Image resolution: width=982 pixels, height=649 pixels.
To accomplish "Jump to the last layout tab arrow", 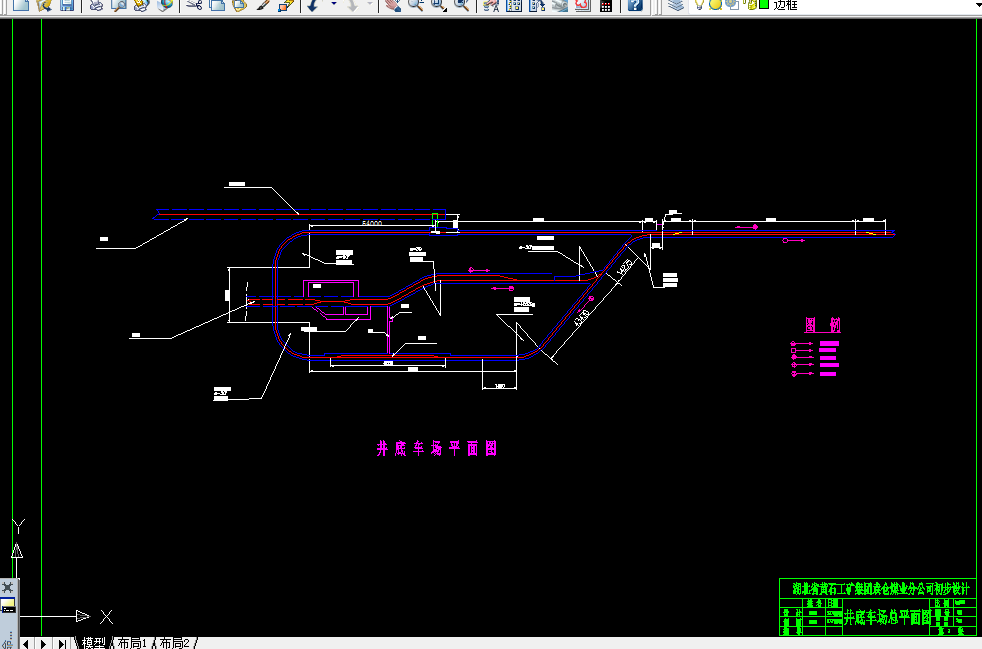I will tap(62, 643).
